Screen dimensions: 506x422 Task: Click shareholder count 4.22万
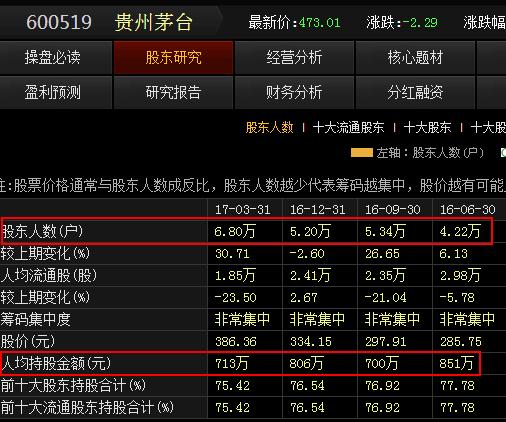(460, 231)
